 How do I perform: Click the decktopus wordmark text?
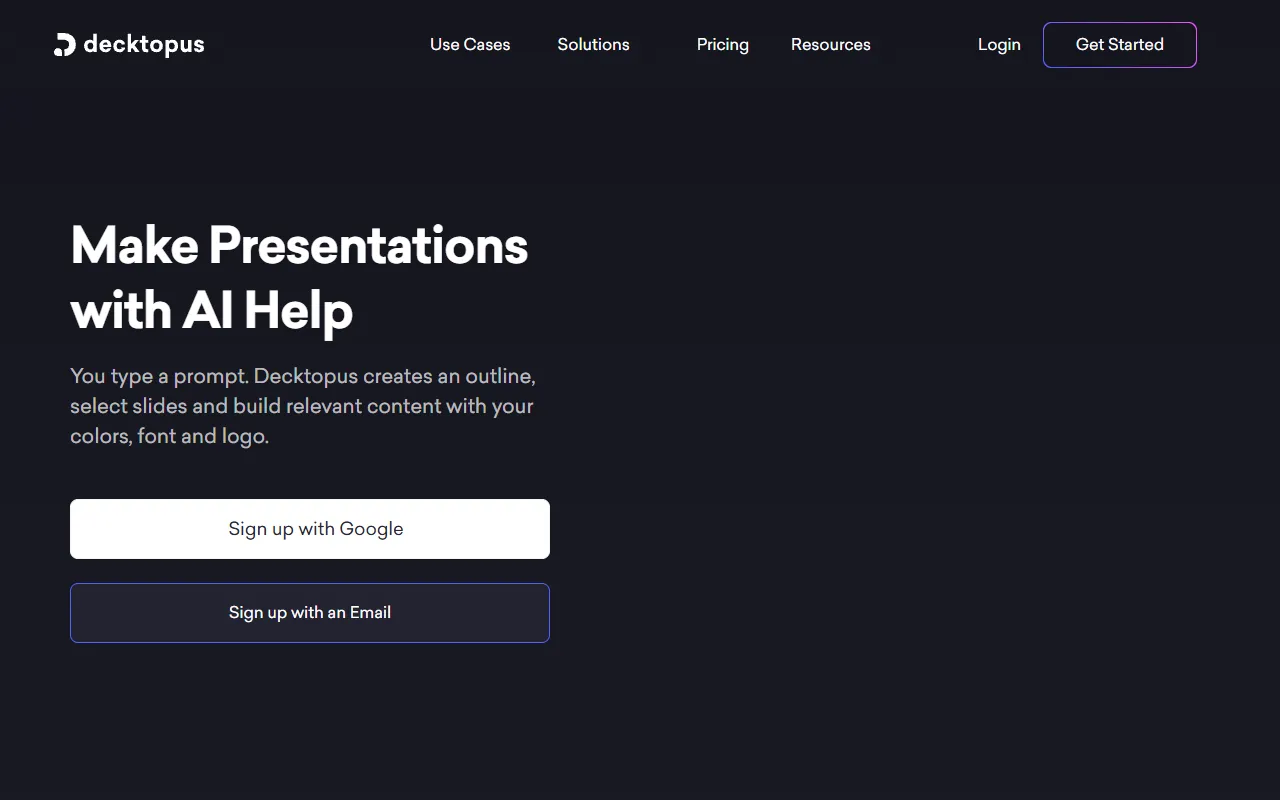coord(144,45)
